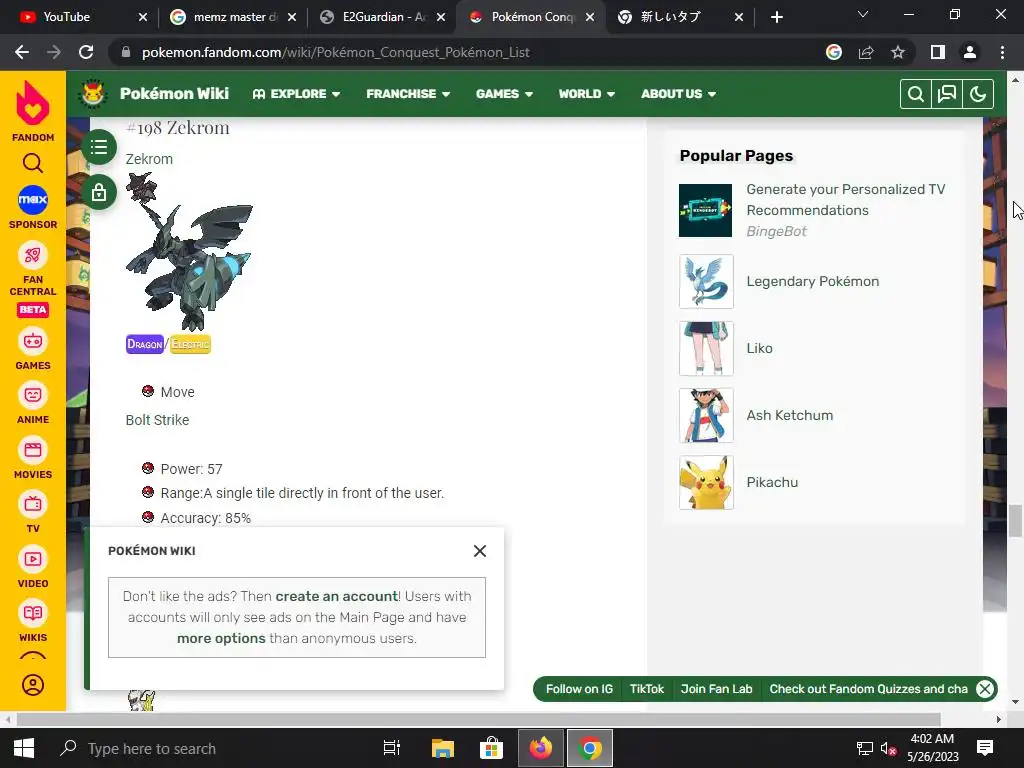Expand the About Us dropdown menu
Image resolution: width=1024 pixels, height=768 pixels.
[679, 94]
